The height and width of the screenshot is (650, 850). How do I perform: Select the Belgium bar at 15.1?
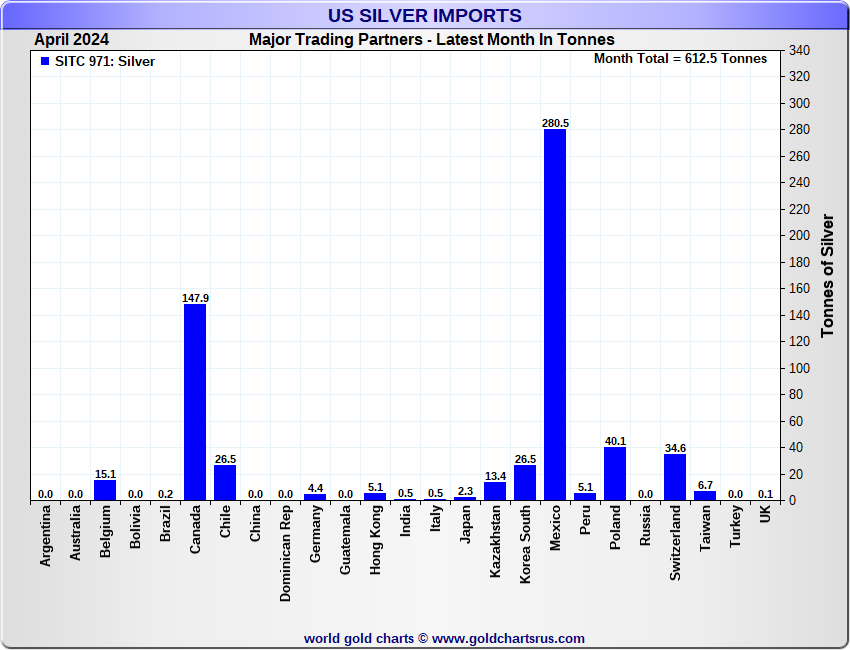coord(105,490)
